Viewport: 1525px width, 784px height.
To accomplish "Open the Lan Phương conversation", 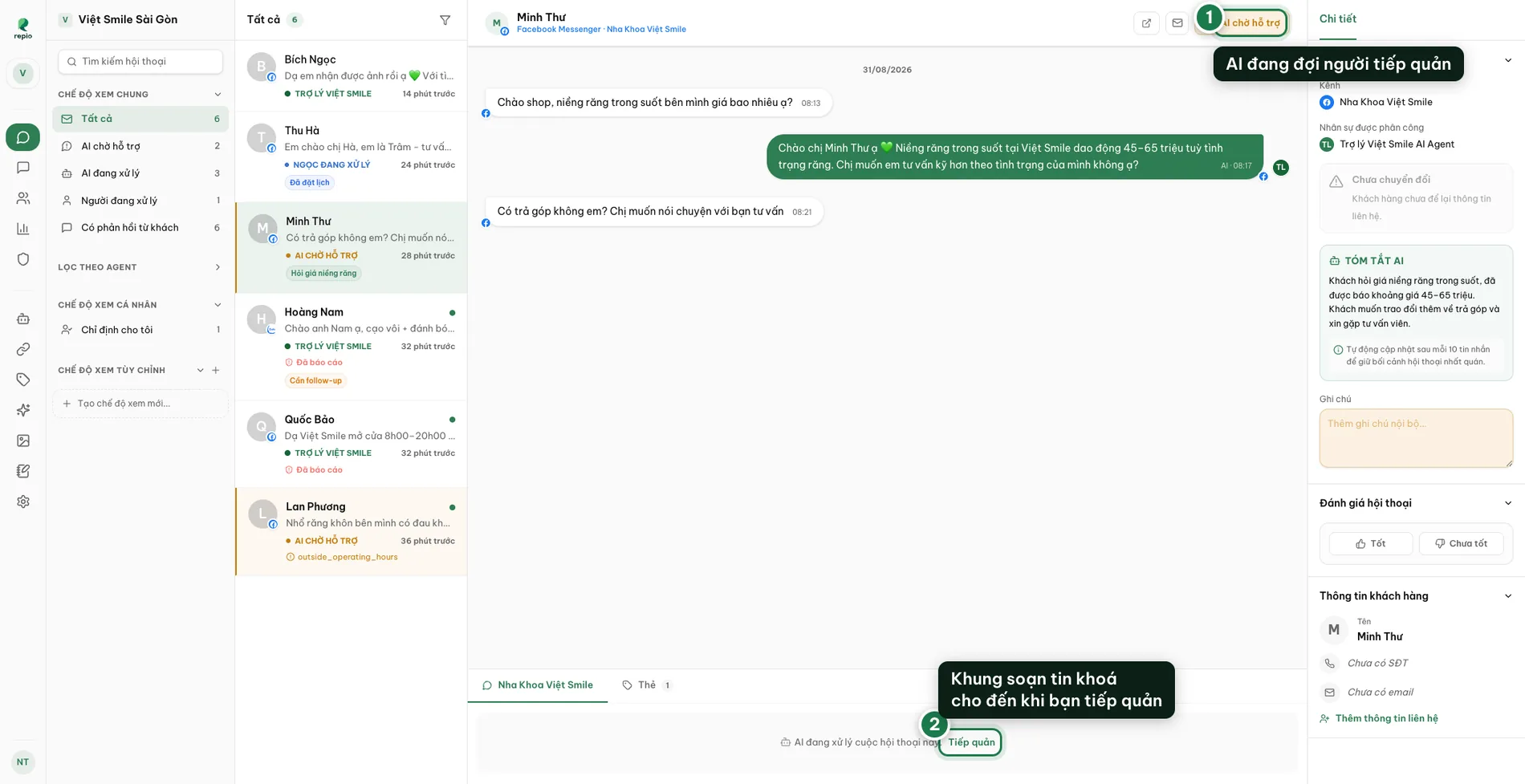I will tap(351, 531).
